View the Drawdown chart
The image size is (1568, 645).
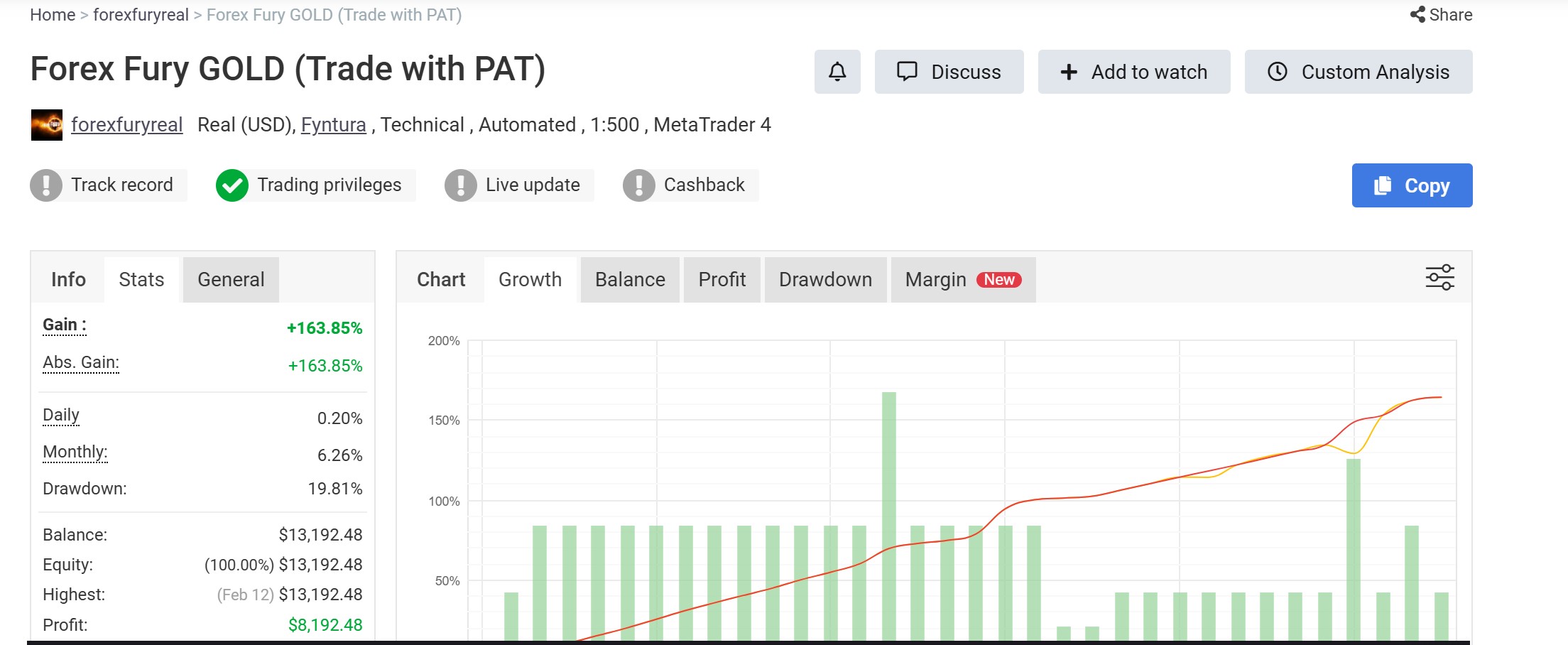(x=825, y=279)
